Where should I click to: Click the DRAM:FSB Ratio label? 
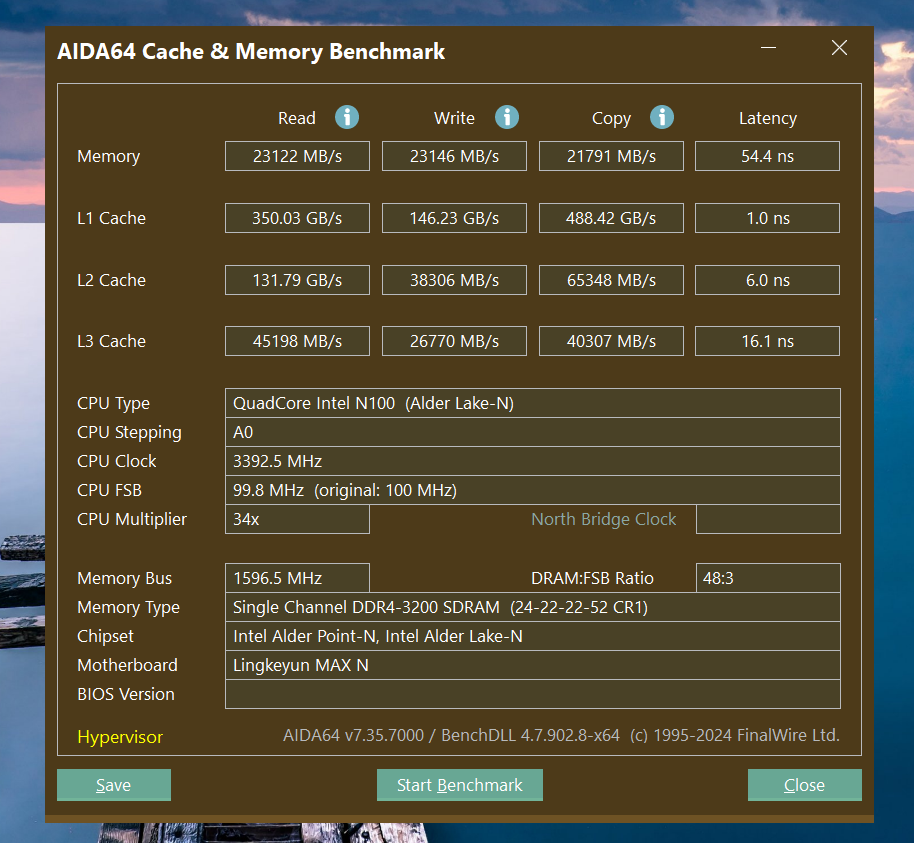pos(592,578)
